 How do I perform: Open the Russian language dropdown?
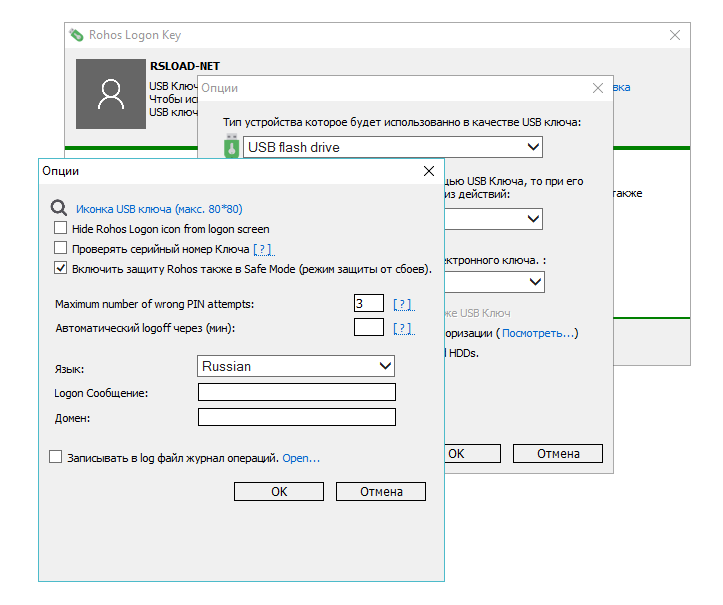[x=296, y=366]
